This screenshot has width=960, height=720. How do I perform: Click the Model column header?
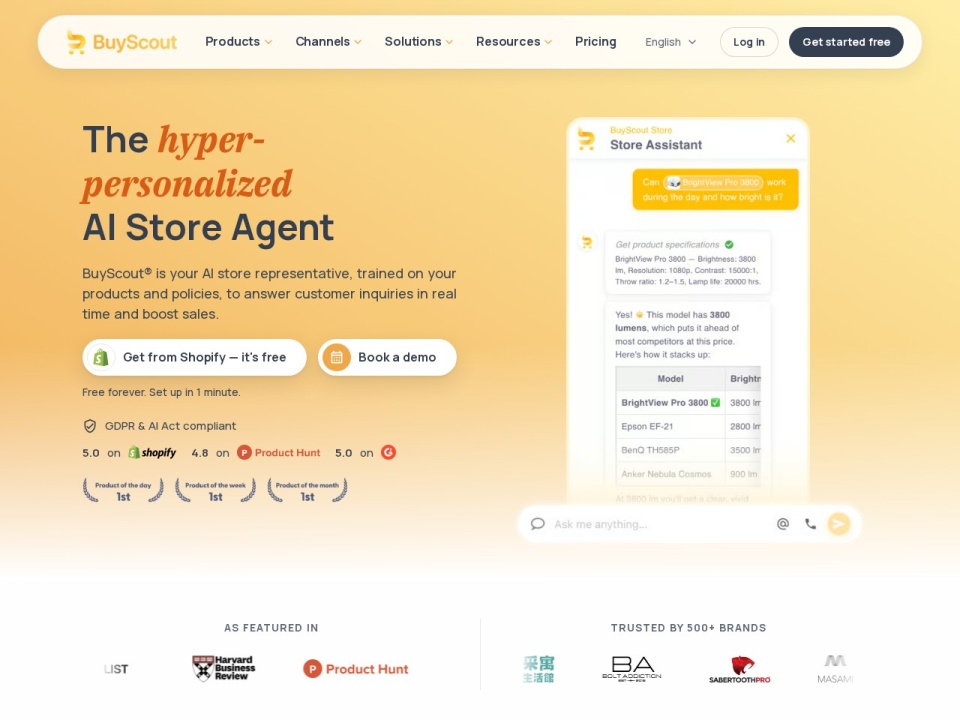[670, 379]
